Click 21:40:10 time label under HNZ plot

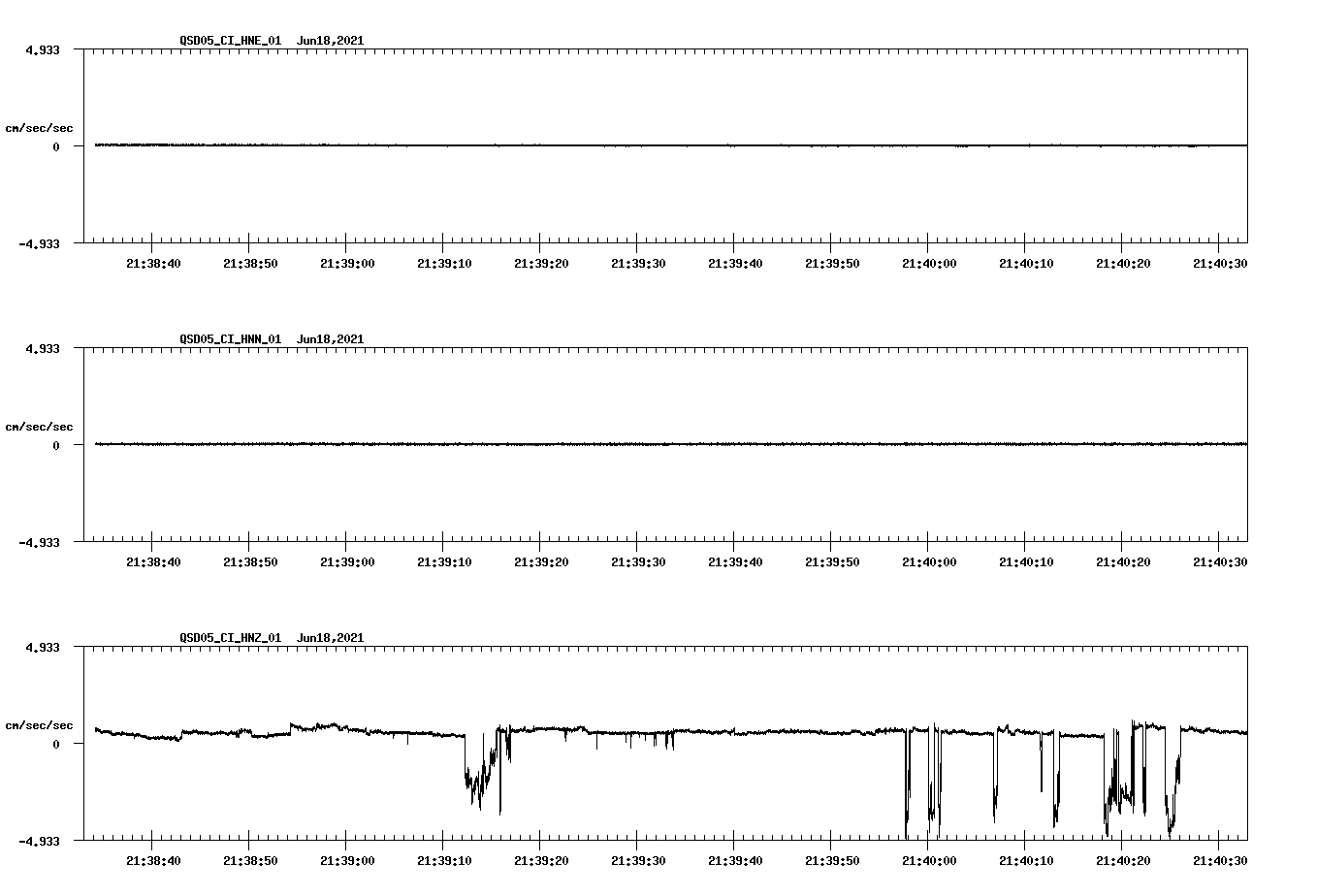(x=1026, y=861)
